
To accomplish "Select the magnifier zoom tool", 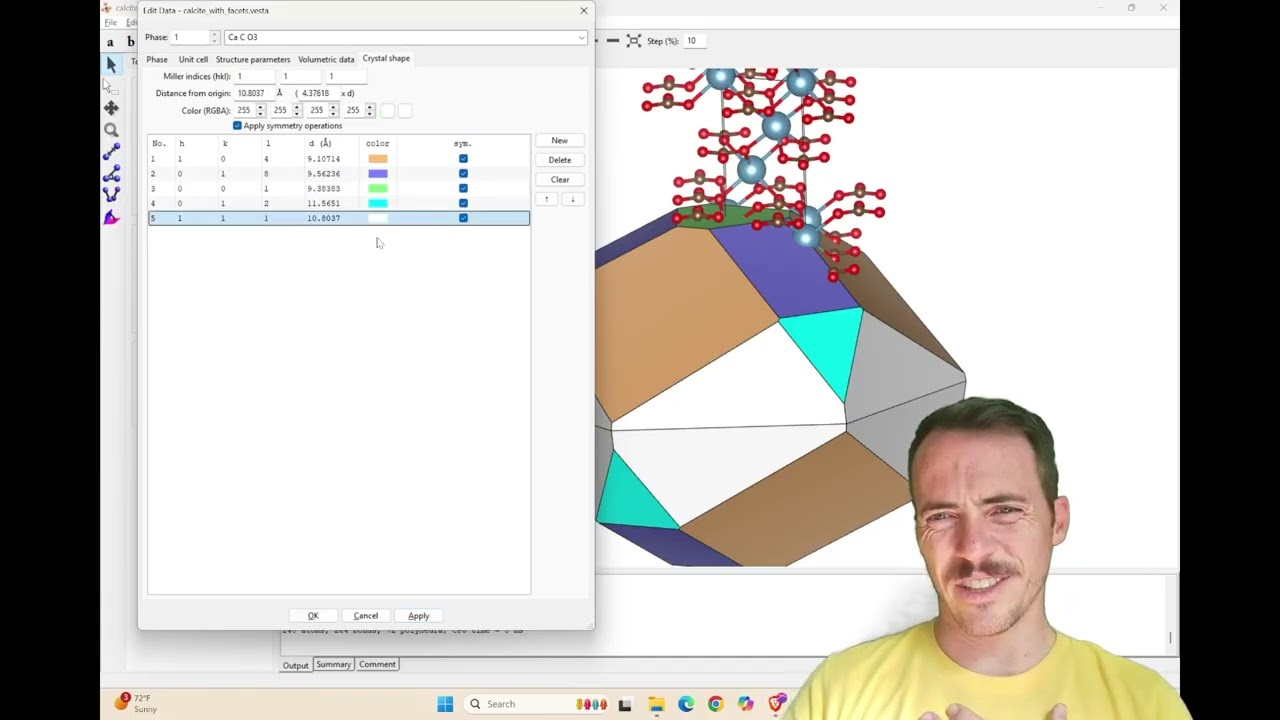I will pyautogui.click(x=111, y=130).
